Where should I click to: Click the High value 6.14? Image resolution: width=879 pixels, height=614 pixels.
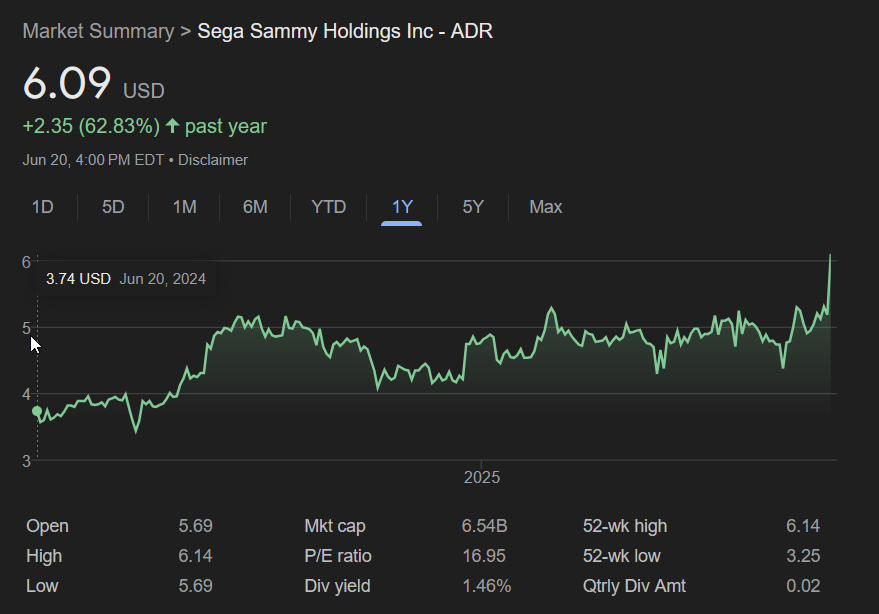[x=195, y=556]
